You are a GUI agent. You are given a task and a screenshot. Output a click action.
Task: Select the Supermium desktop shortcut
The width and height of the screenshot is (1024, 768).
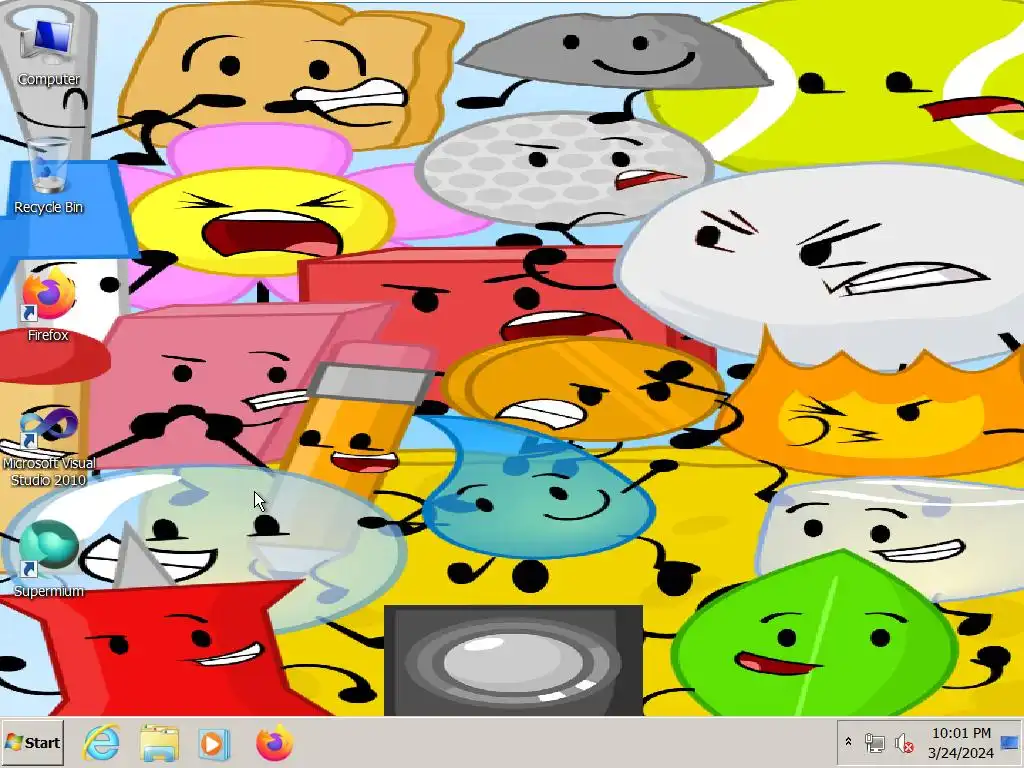pos(48,559)
